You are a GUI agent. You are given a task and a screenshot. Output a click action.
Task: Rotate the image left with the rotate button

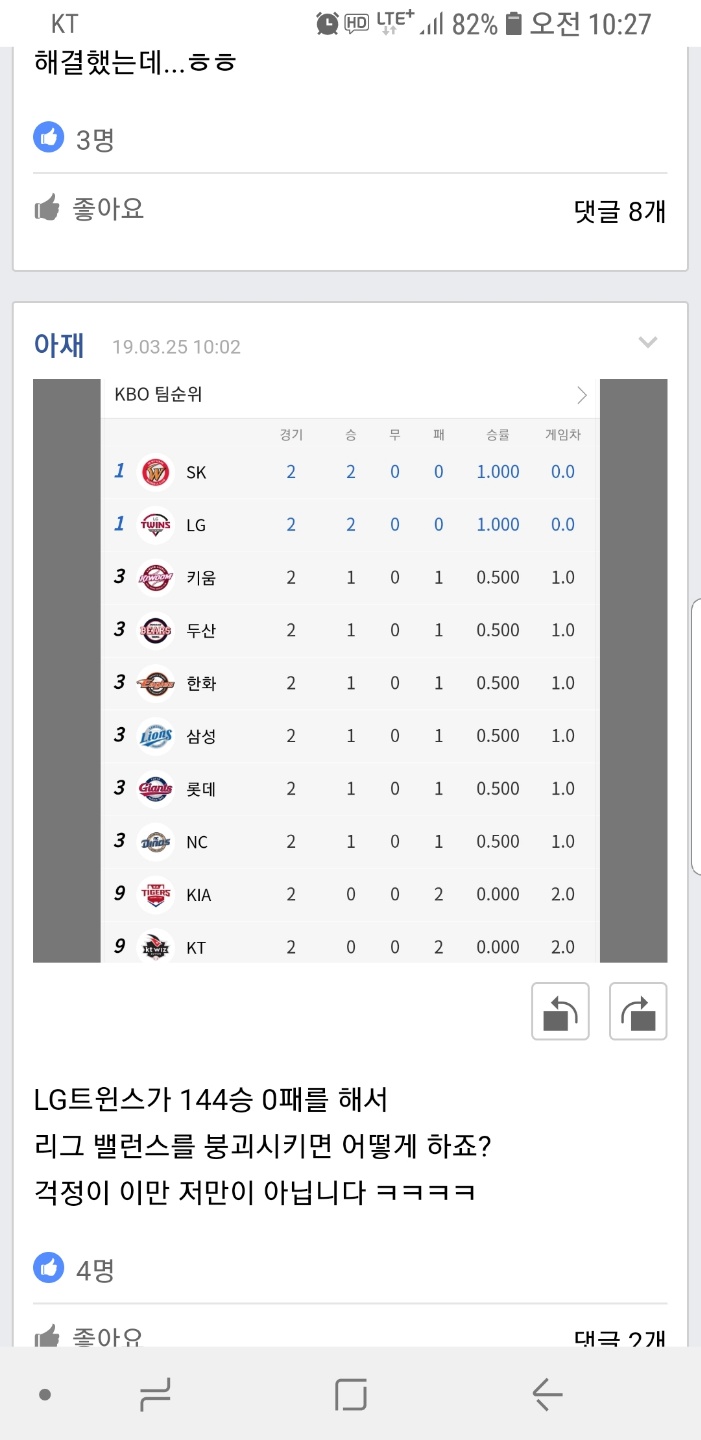560,1011
